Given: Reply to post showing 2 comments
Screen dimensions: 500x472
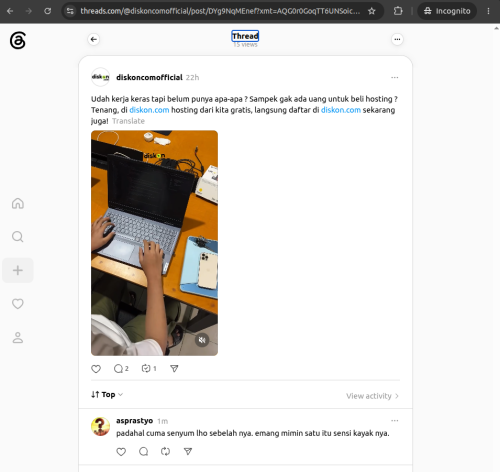Looking at the screenshot, I should coord(121,369).
